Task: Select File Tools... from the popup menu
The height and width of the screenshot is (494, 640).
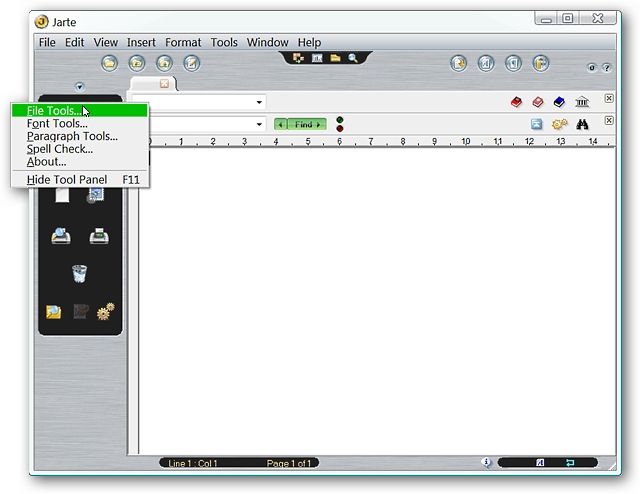Action: coord(80,111)
